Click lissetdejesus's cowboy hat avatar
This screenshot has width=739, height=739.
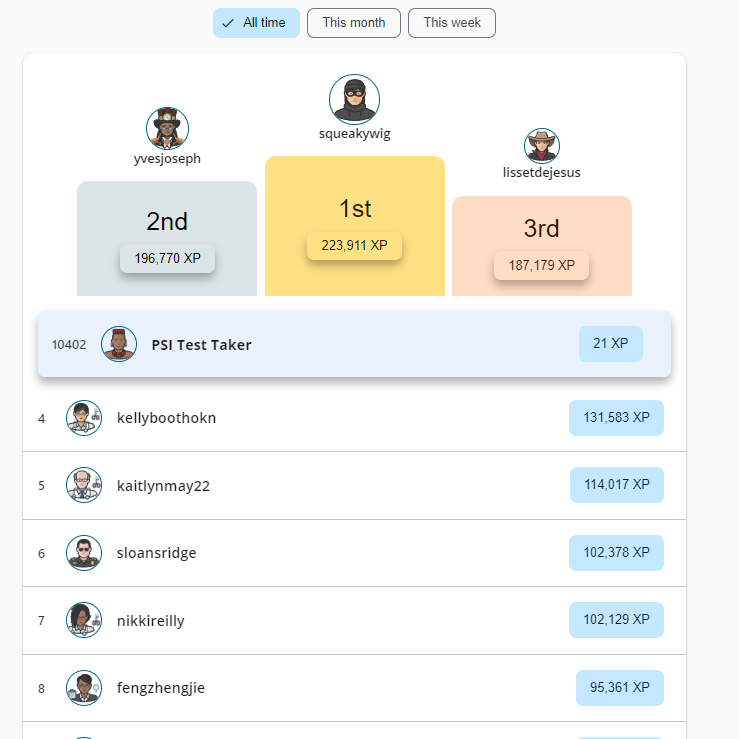pyautogui.click(x=541, y=146)
